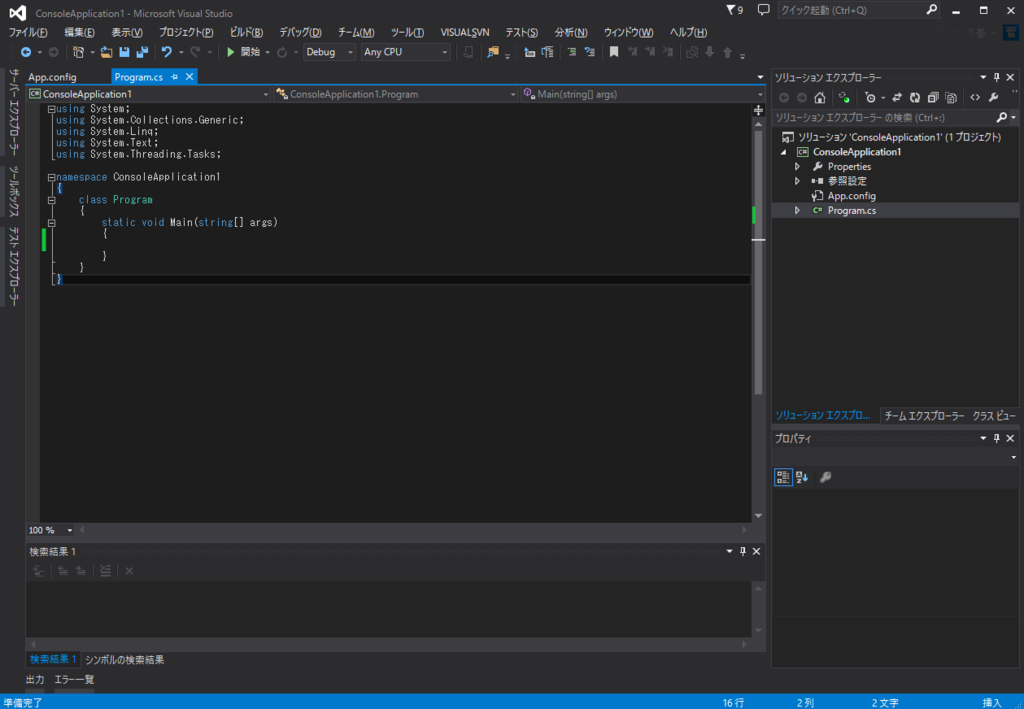Viewport: 1024px width, 709px height.
Task: Click Collapse All in Solution Explorer
Action: click(x=933, y=98)
